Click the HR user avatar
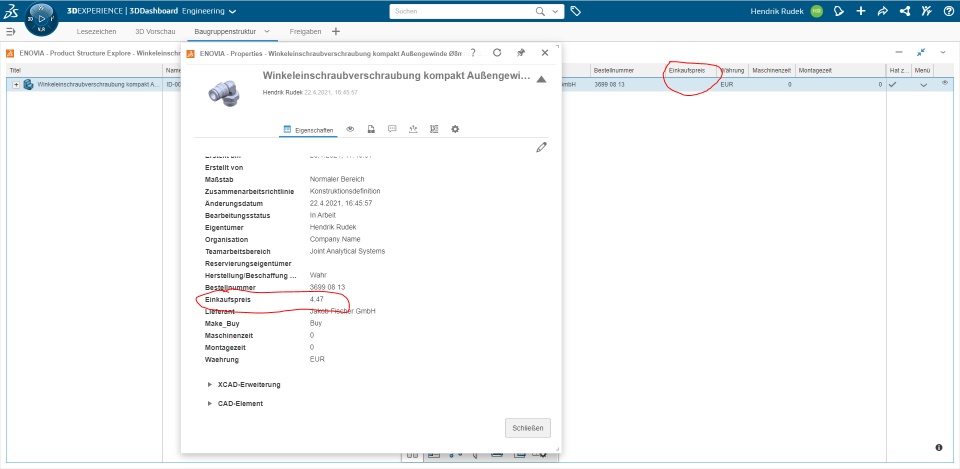The image size is (960, 469). pos(816,11)
